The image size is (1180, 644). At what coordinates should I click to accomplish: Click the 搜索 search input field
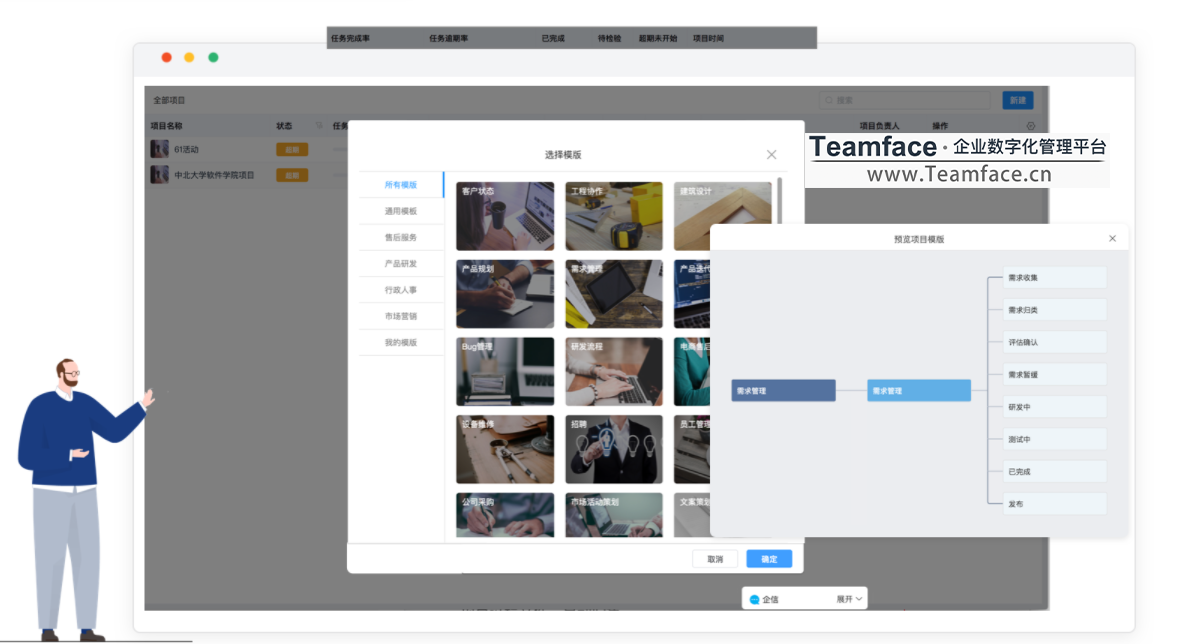pos(905,100)
